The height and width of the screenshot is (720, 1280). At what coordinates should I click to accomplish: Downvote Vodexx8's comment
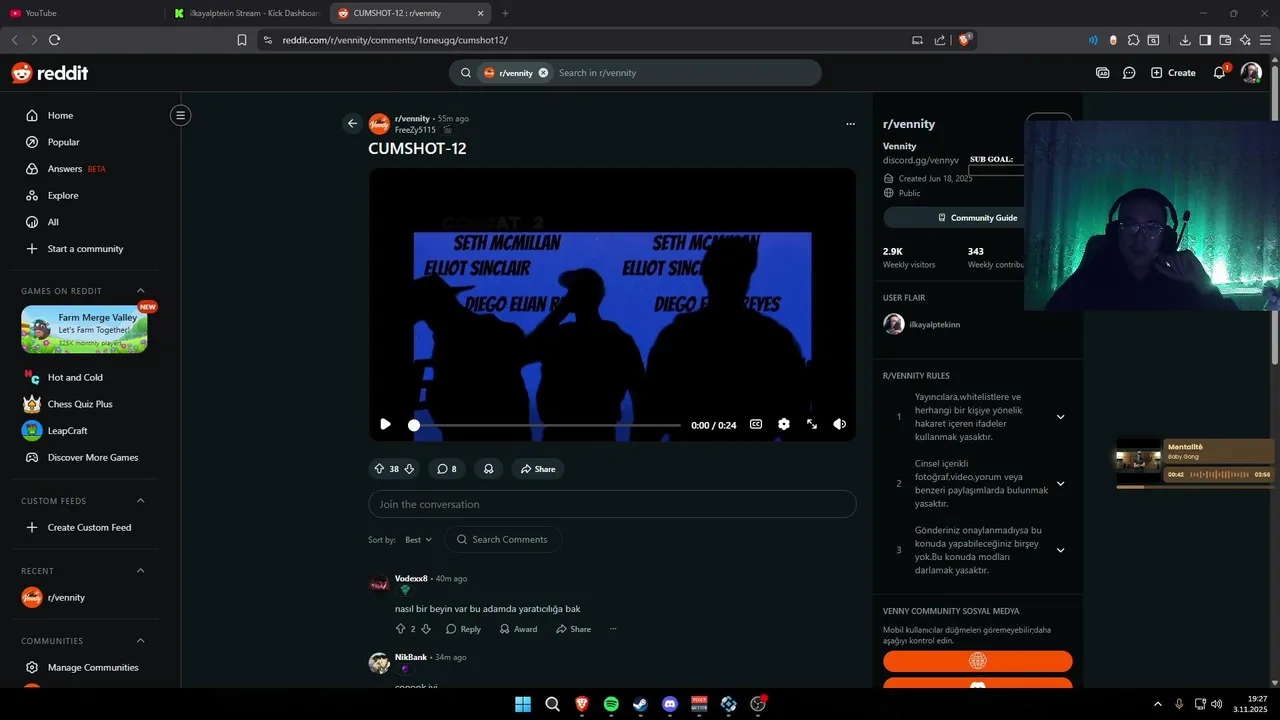426,629
